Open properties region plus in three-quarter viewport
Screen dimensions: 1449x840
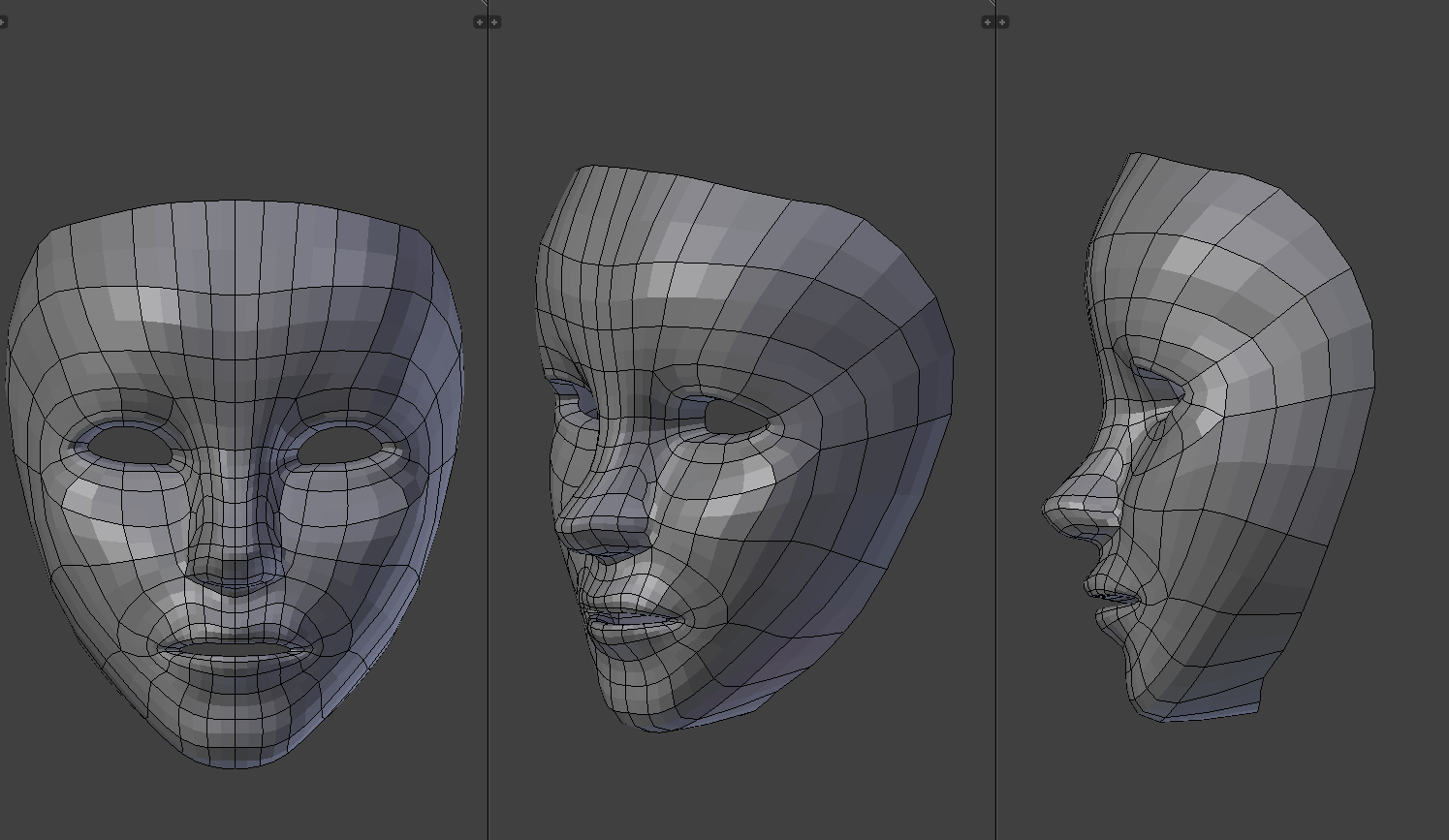987,21
